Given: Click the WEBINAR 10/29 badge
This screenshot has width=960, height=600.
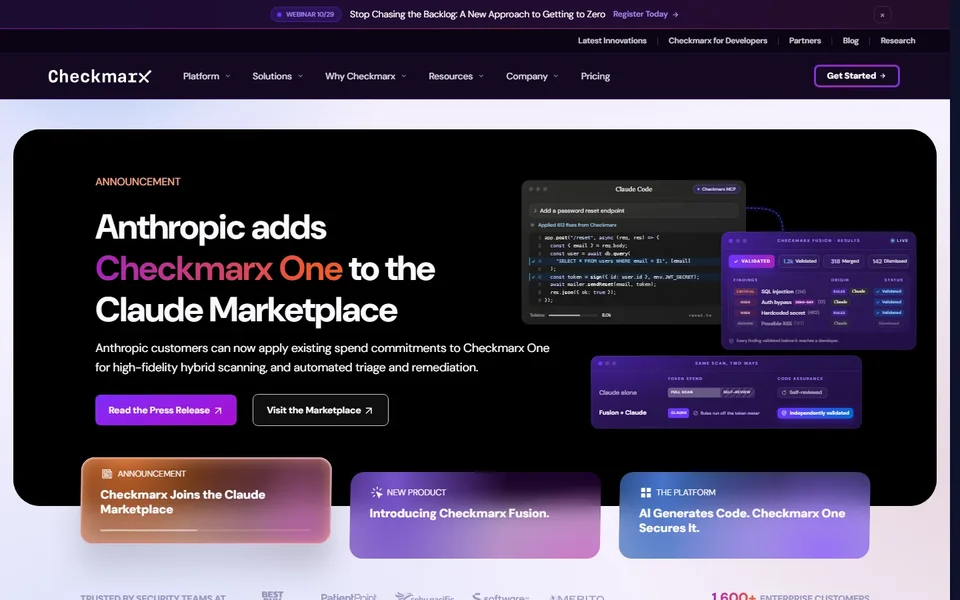Looking at the screenshot, I should [306, 14].
